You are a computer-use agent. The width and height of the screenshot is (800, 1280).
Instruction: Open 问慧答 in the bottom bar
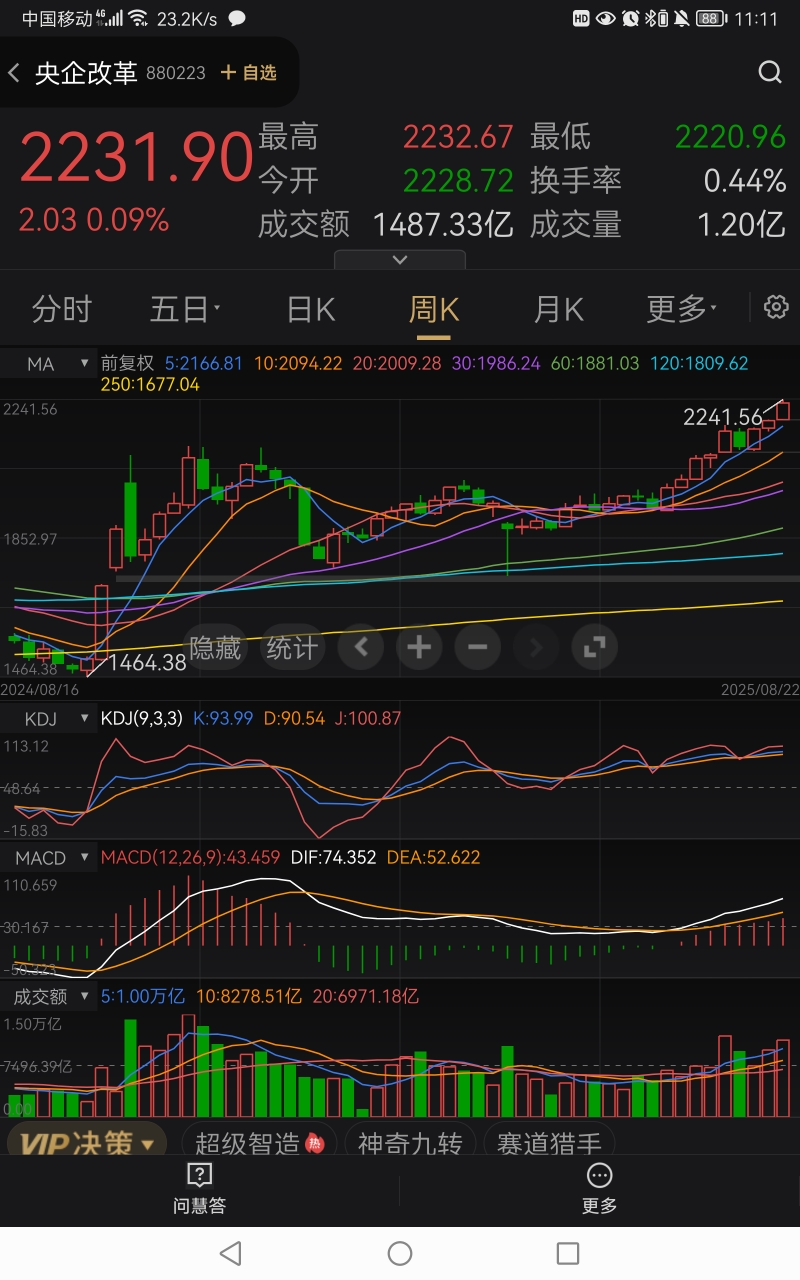200,1188
